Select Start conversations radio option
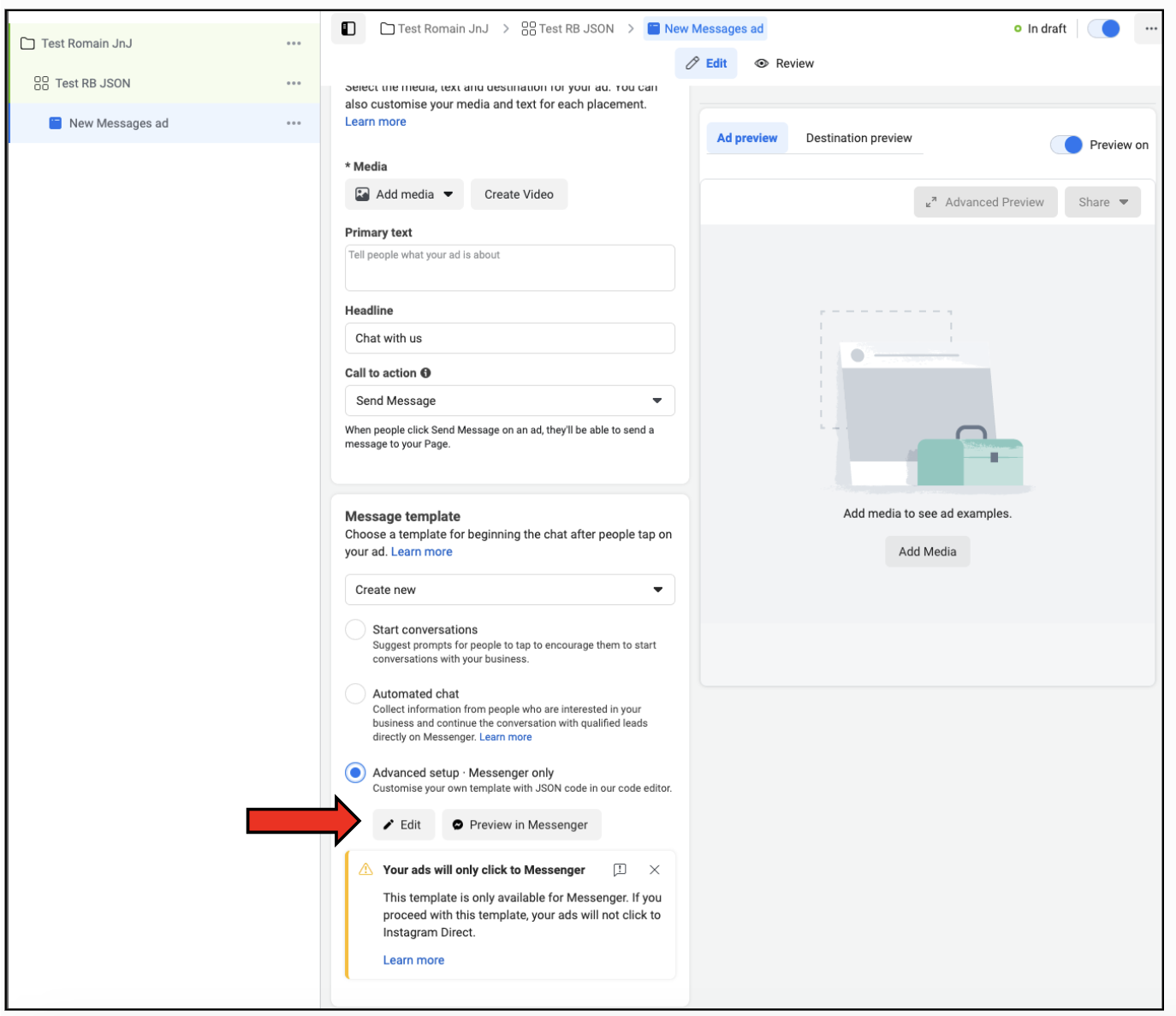The image size is (1176, 1016). 355,630
